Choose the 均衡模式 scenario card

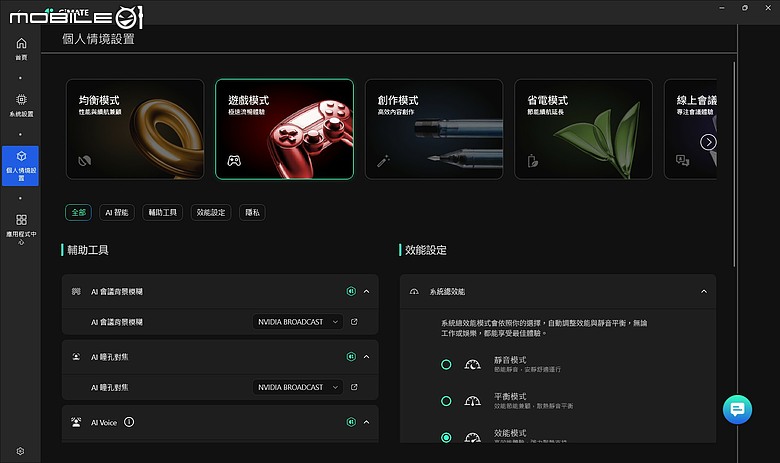[135, 129]
